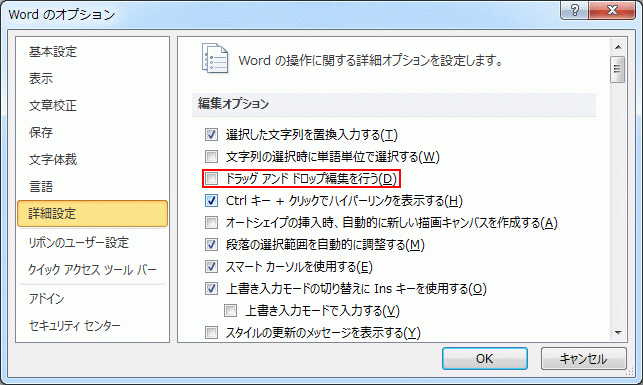This screenshot has width=643, height=385.
Task: Uncheck 選択した文字列を置換入力する checkbox
Action: point(211,134)
